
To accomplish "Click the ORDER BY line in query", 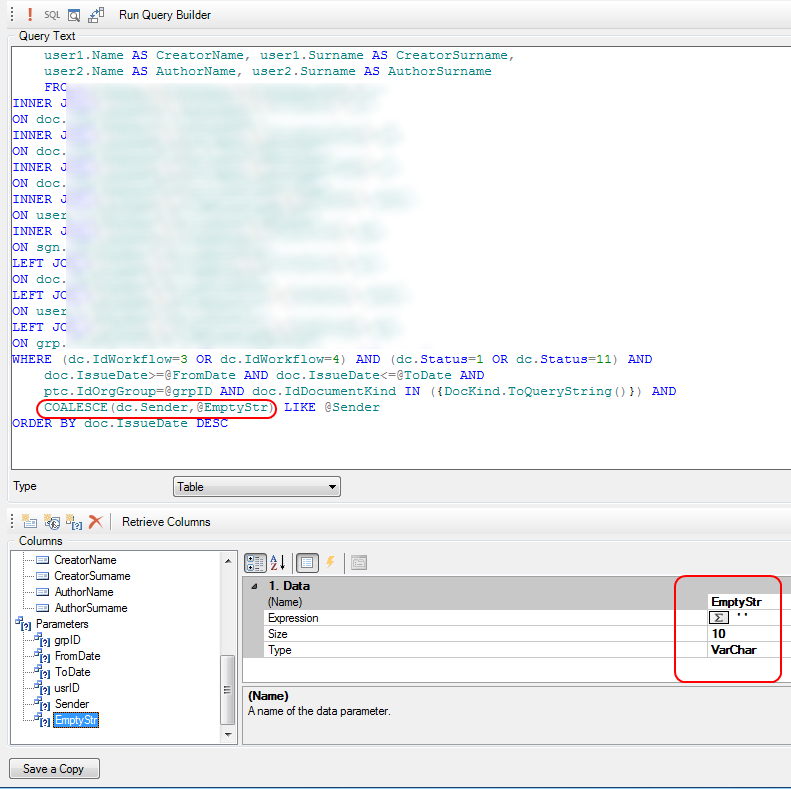I will (x=120, y=423).
